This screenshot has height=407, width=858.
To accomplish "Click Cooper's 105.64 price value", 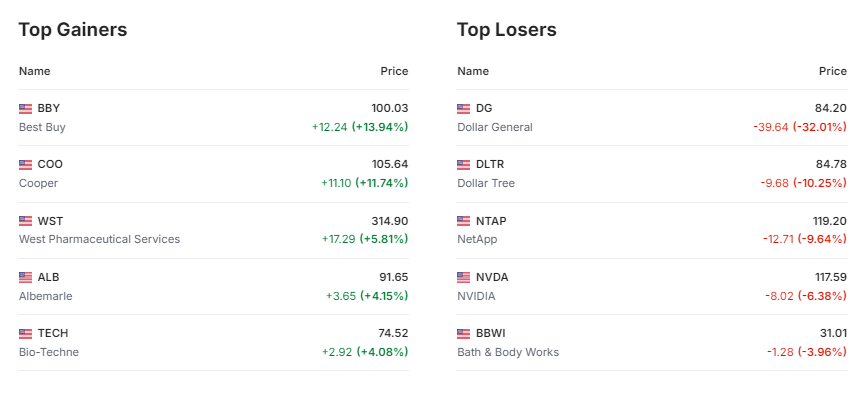I will pyautogui.click(x=389, y=164).
